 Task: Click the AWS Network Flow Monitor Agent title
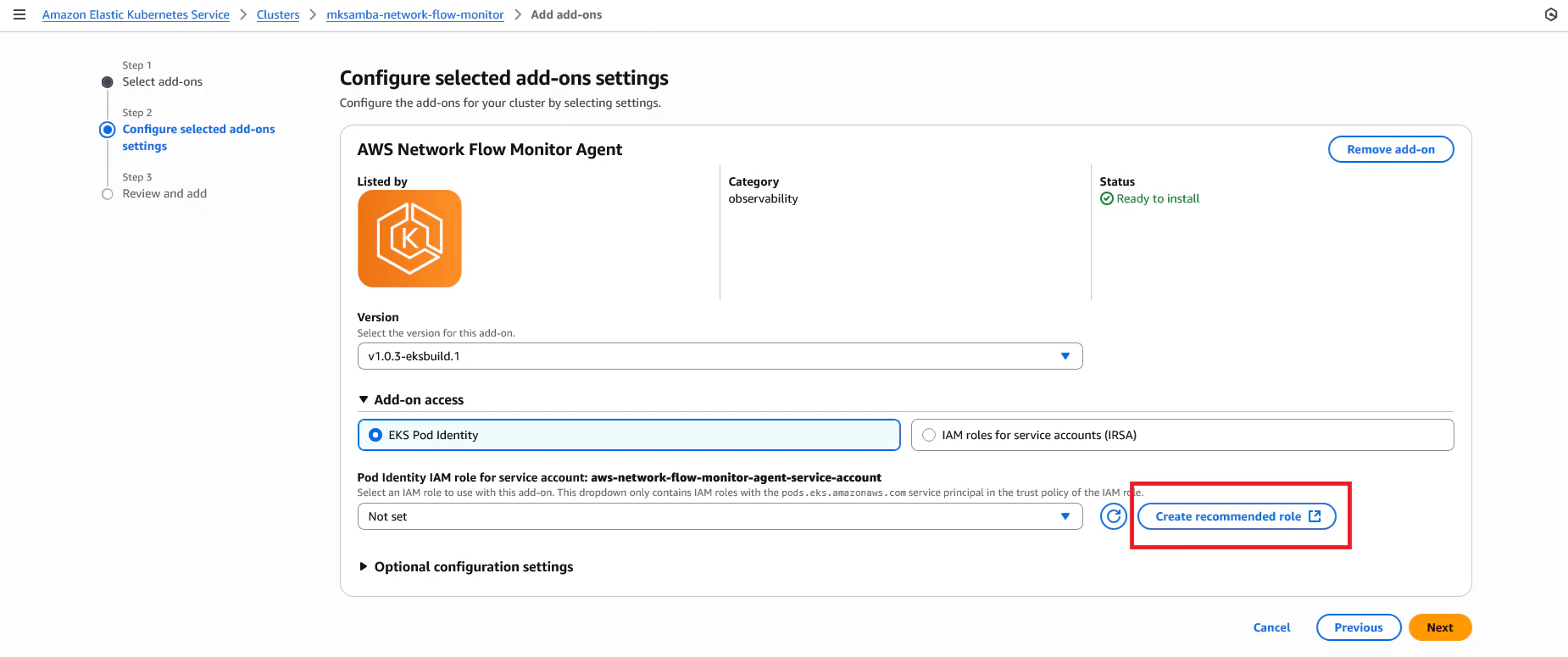(x=490, y=149)
